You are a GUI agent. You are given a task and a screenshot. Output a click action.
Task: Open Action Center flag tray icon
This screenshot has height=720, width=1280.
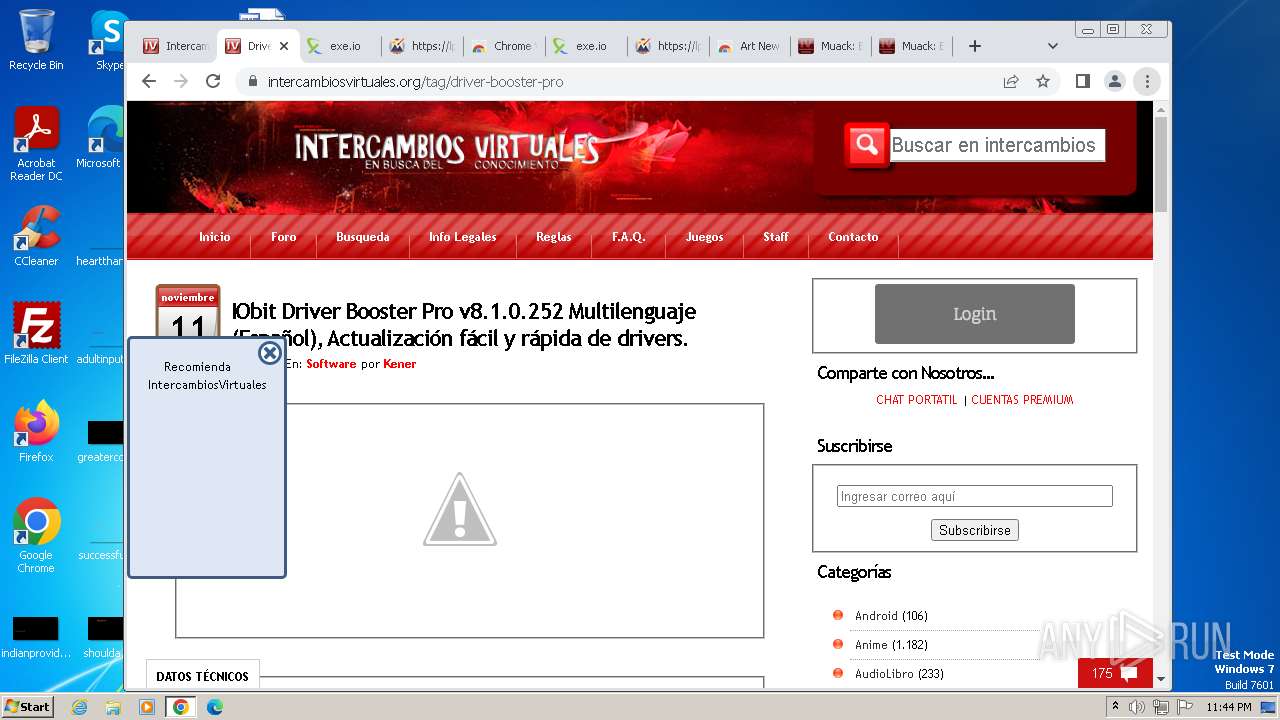(1185, 707)
